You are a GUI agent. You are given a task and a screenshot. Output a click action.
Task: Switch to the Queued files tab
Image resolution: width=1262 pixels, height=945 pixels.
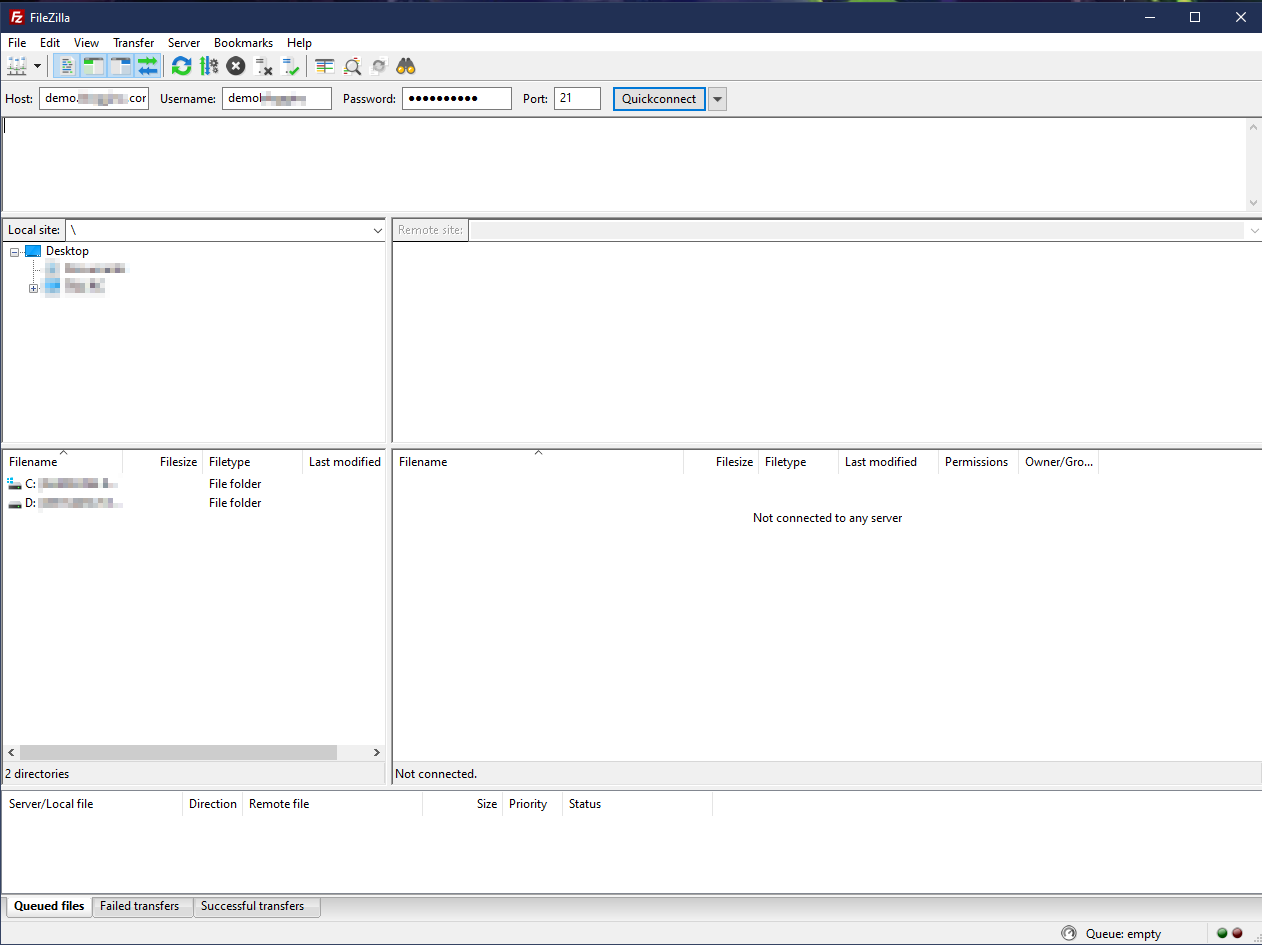pyautogui.click(x=49, y=906)
